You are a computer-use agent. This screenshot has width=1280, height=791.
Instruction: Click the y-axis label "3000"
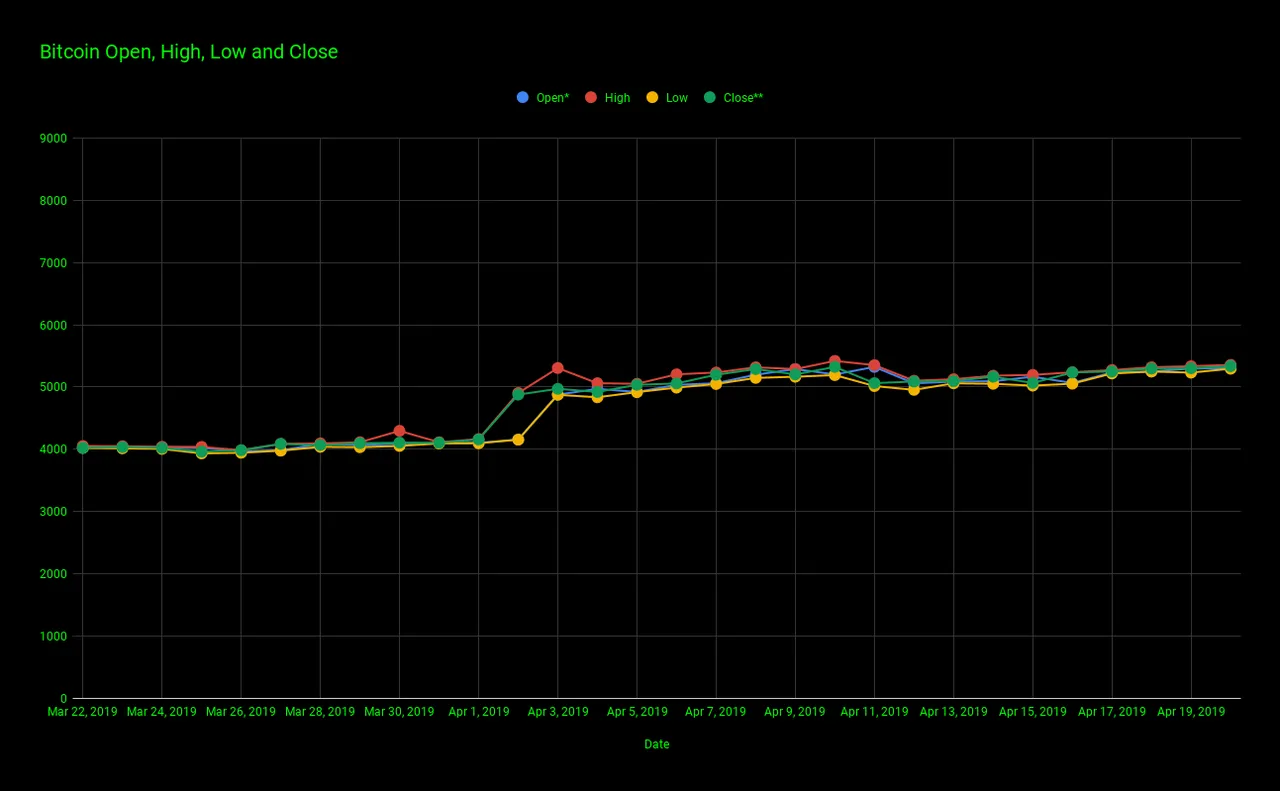point(55,512)
